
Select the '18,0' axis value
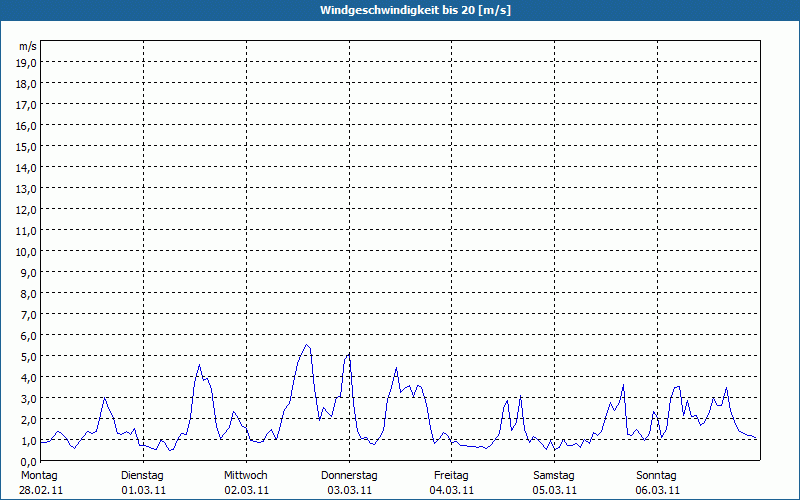[27, 84]
